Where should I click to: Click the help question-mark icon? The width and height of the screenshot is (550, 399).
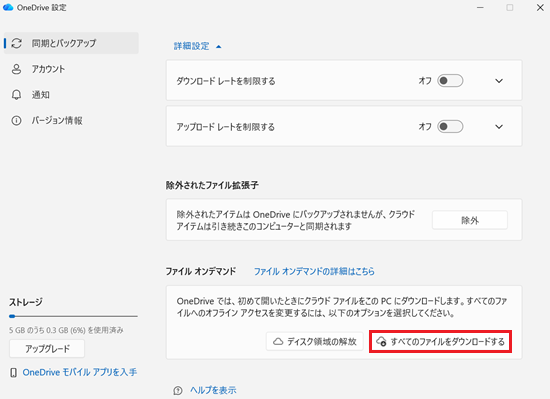[x=178, y=390]
